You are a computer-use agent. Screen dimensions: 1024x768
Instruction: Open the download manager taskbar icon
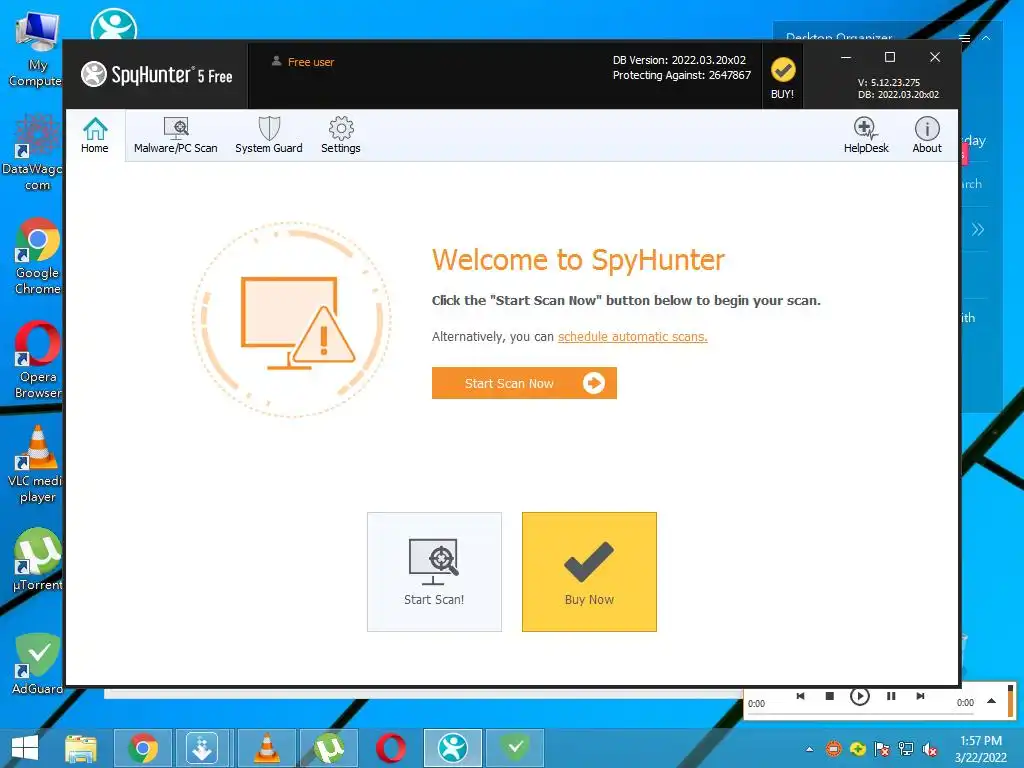(202, 748)
